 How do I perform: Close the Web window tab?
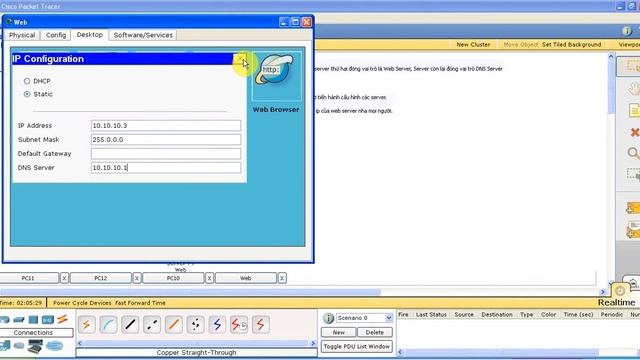(282, 278)
